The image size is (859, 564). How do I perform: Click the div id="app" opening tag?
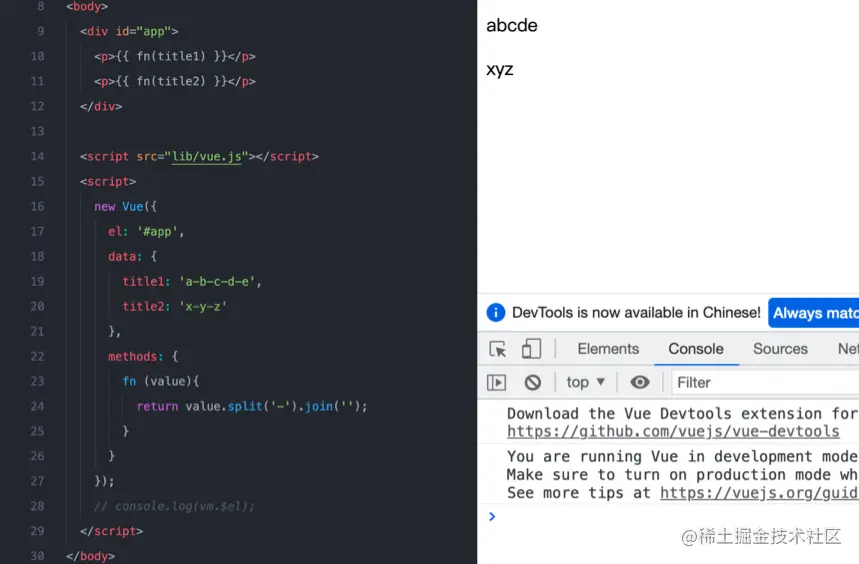point(129,31)
